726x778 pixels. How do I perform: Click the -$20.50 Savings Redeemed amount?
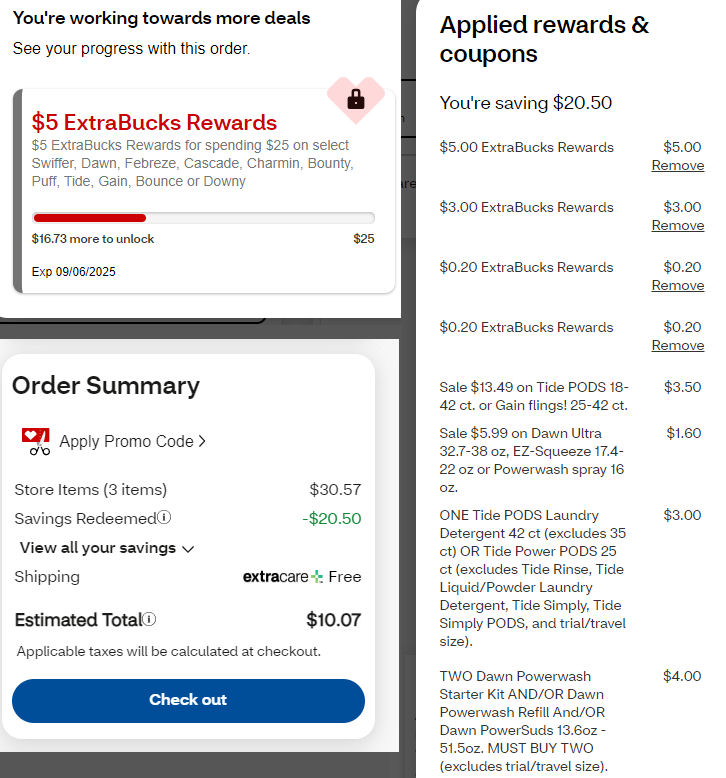[x=331, y=518]
